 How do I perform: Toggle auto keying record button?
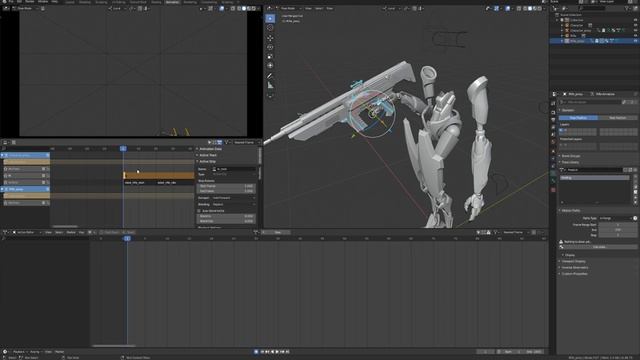256,351
